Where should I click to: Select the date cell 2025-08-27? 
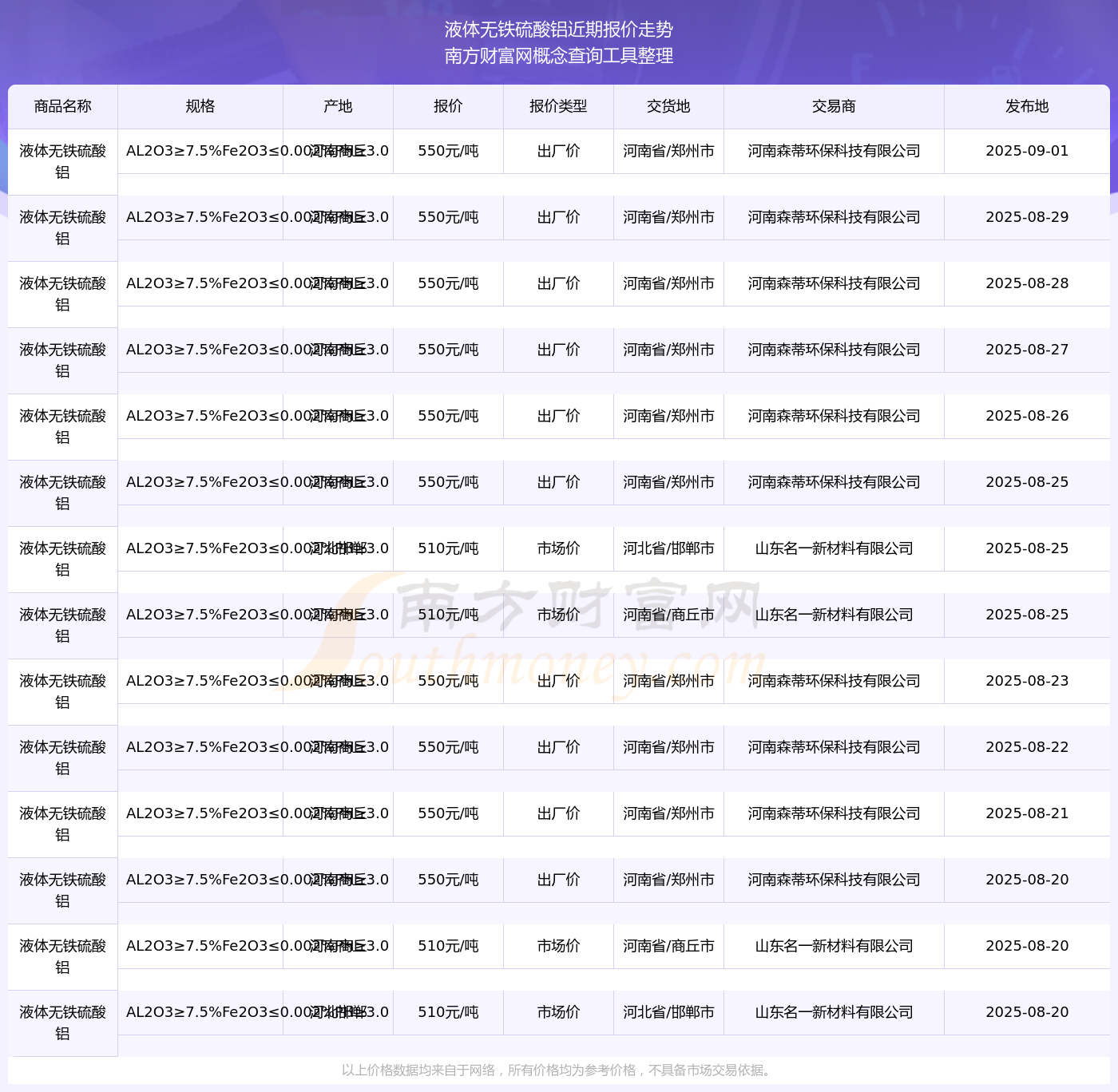(1027, 350)
